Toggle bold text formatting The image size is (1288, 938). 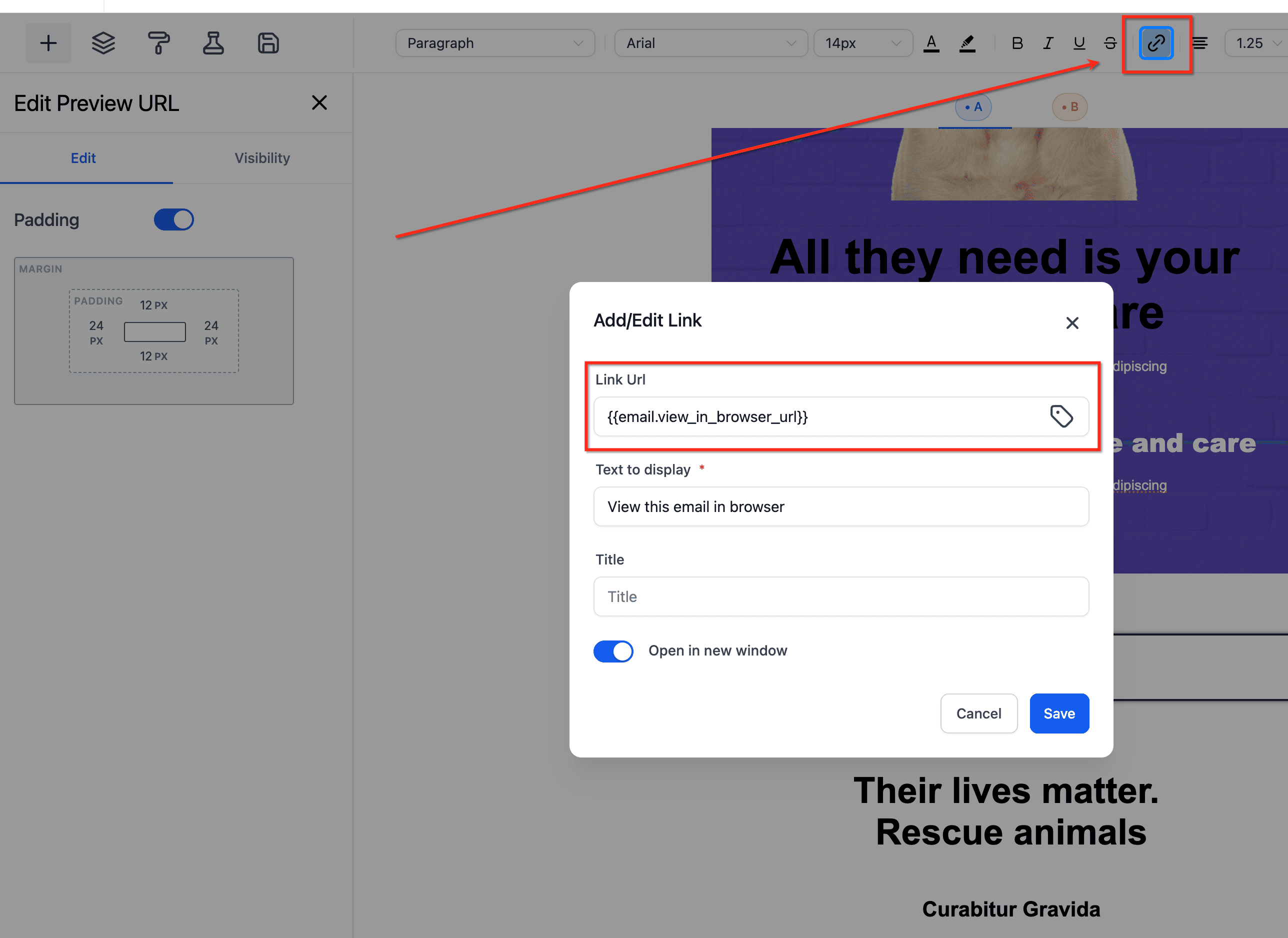1017,43
